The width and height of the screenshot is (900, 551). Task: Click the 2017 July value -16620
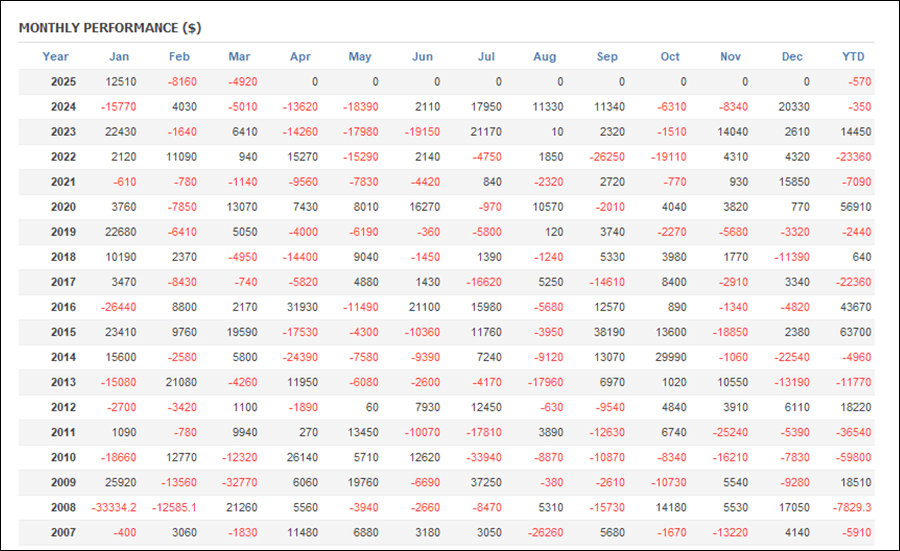484,282
